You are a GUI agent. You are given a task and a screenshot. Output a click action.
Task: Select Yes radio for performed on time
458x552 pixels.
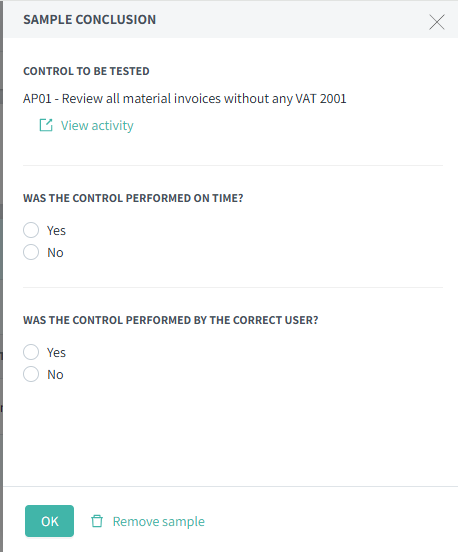coord(31,230)
